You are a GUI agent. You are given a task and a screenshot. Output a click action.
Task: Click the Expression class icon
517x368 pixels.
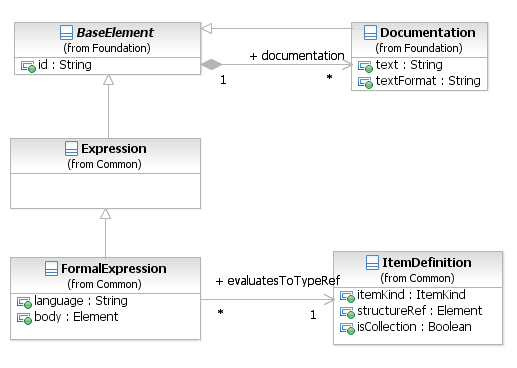(71, 149)
